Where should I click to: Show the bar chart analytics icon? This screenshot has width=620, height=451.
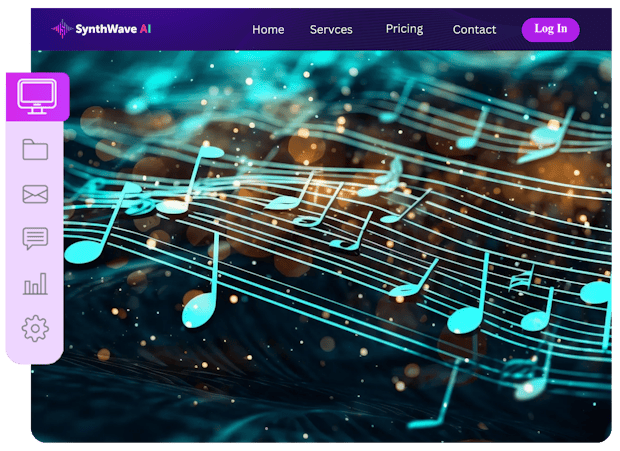35,284
